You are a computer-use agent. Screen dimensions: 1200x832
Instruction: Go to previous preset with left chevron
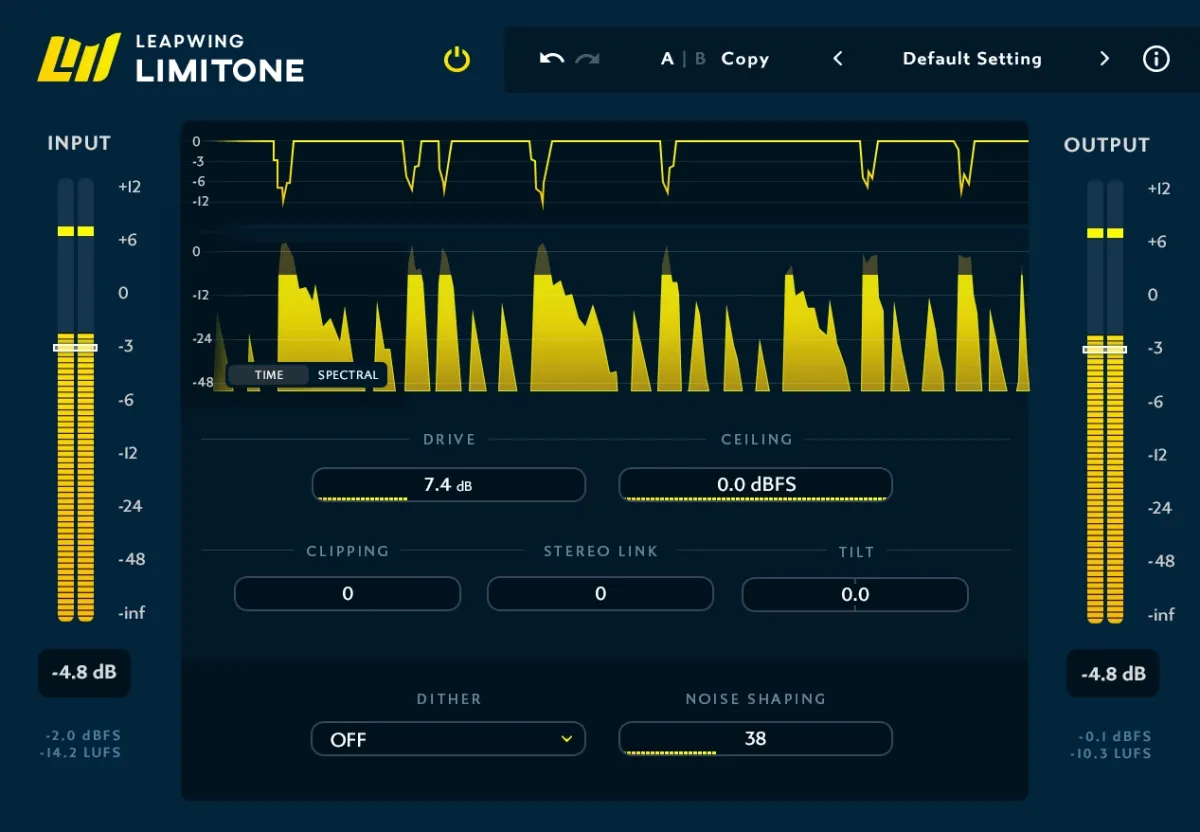pyautogui.click(x=838, y=59)
